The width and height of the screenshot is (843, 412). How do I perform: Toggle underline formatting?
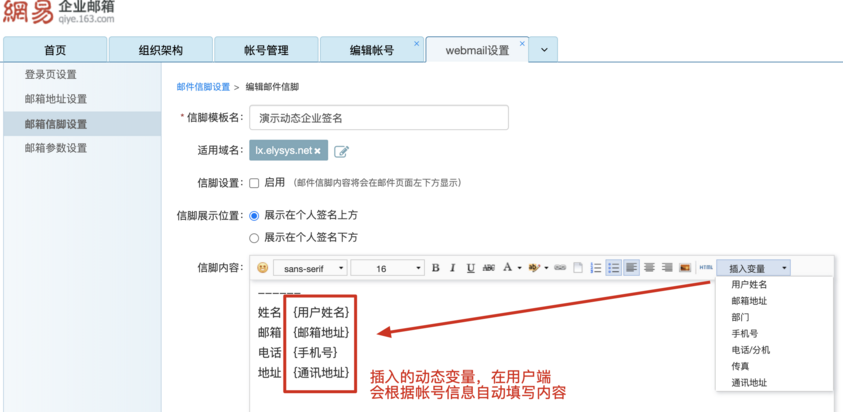[x=470, y=268]
